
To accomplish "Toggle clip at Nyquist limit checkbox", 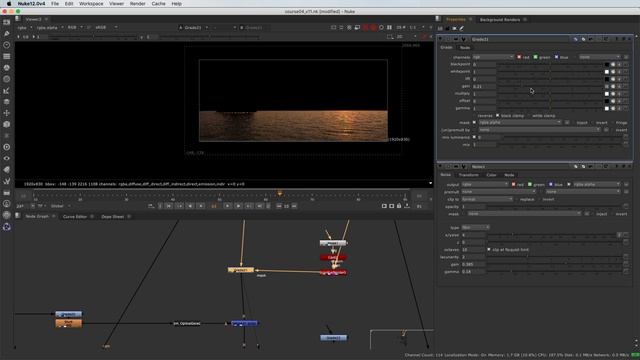I will click(489, 249).
